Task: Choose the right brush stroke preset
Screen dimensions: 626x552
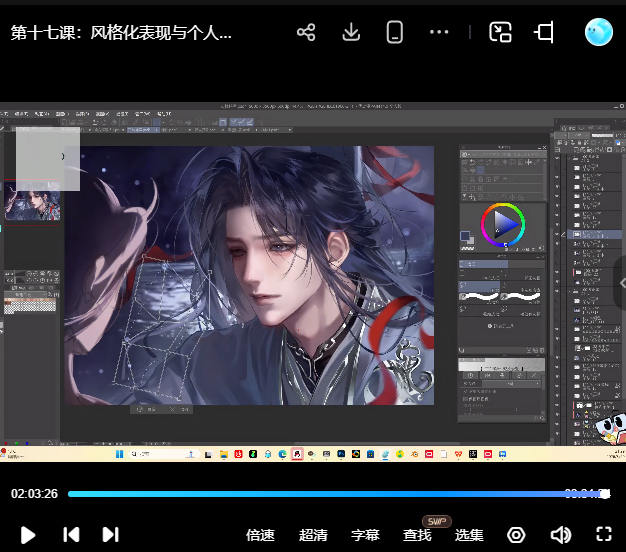Action: [521, 296]
